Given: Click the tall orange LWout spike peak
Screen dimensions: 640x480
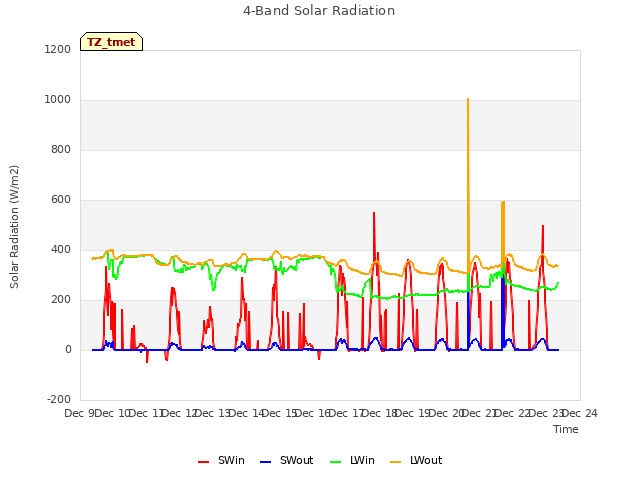Looking at the screenshot, I should point(468,99).
